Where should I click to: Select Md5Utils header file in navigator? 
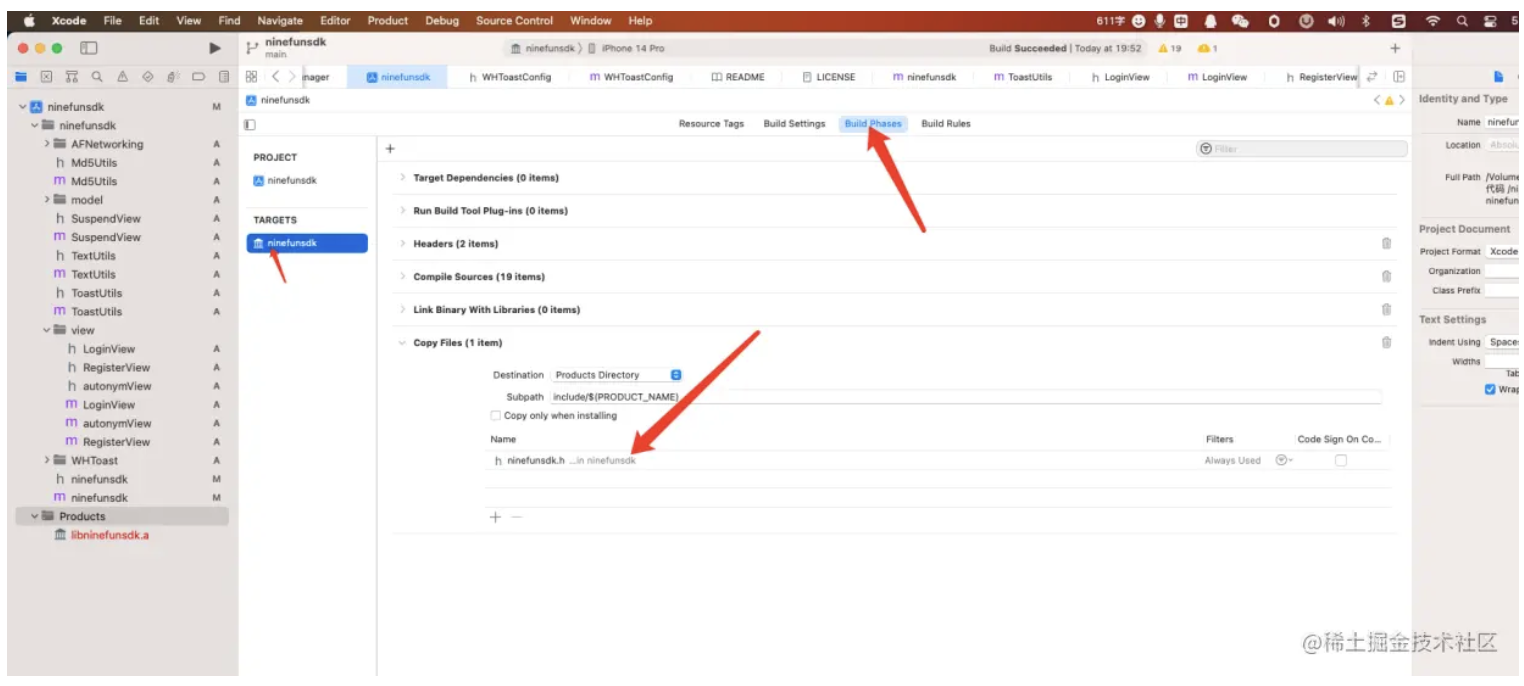pyautogui.click(x=86, y=163)
